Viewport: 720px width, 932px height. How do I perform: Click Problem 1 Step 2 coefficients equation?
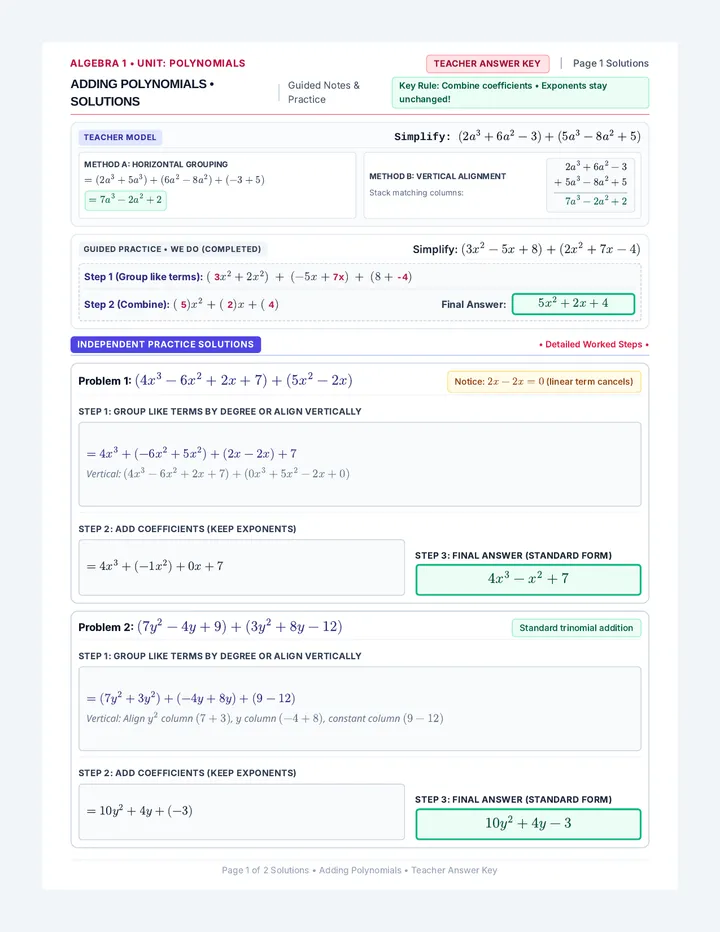pyautogui.click(x=155, y=566)
